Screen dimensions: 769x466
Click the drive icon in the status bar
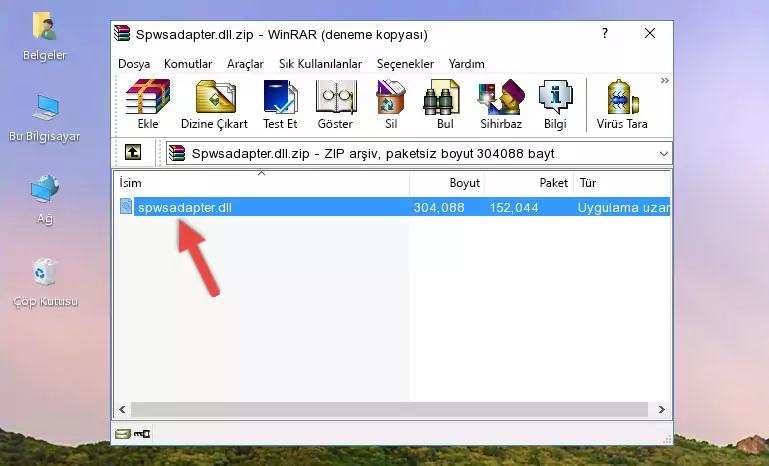coord(123,434)
